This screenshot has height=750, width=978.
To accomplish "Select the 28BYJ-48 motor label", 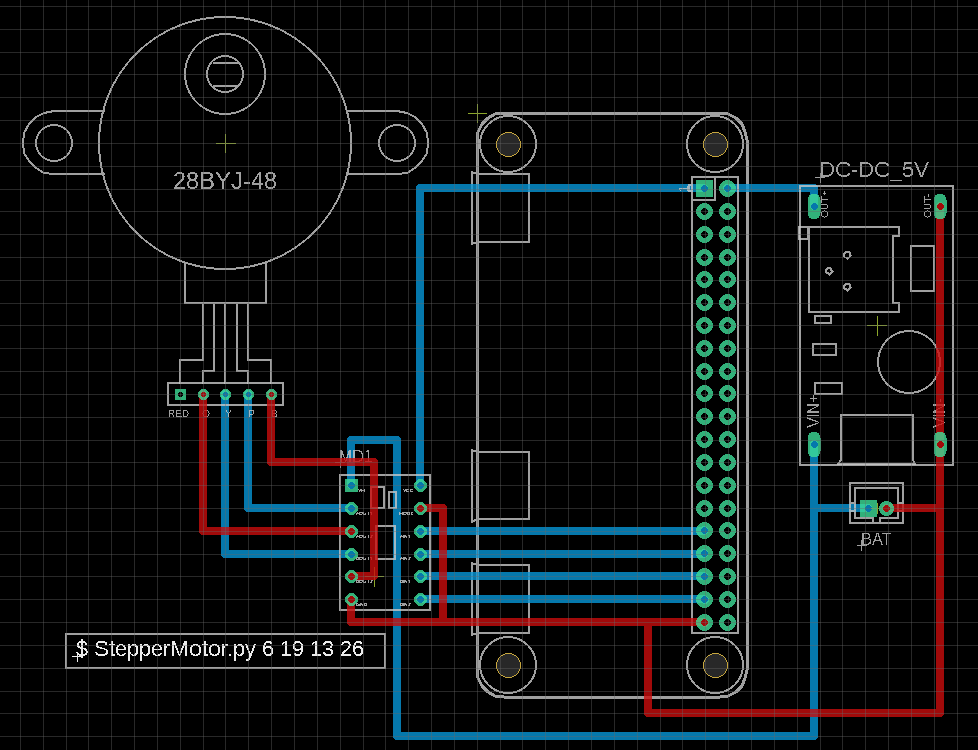I will pos(225,181).
